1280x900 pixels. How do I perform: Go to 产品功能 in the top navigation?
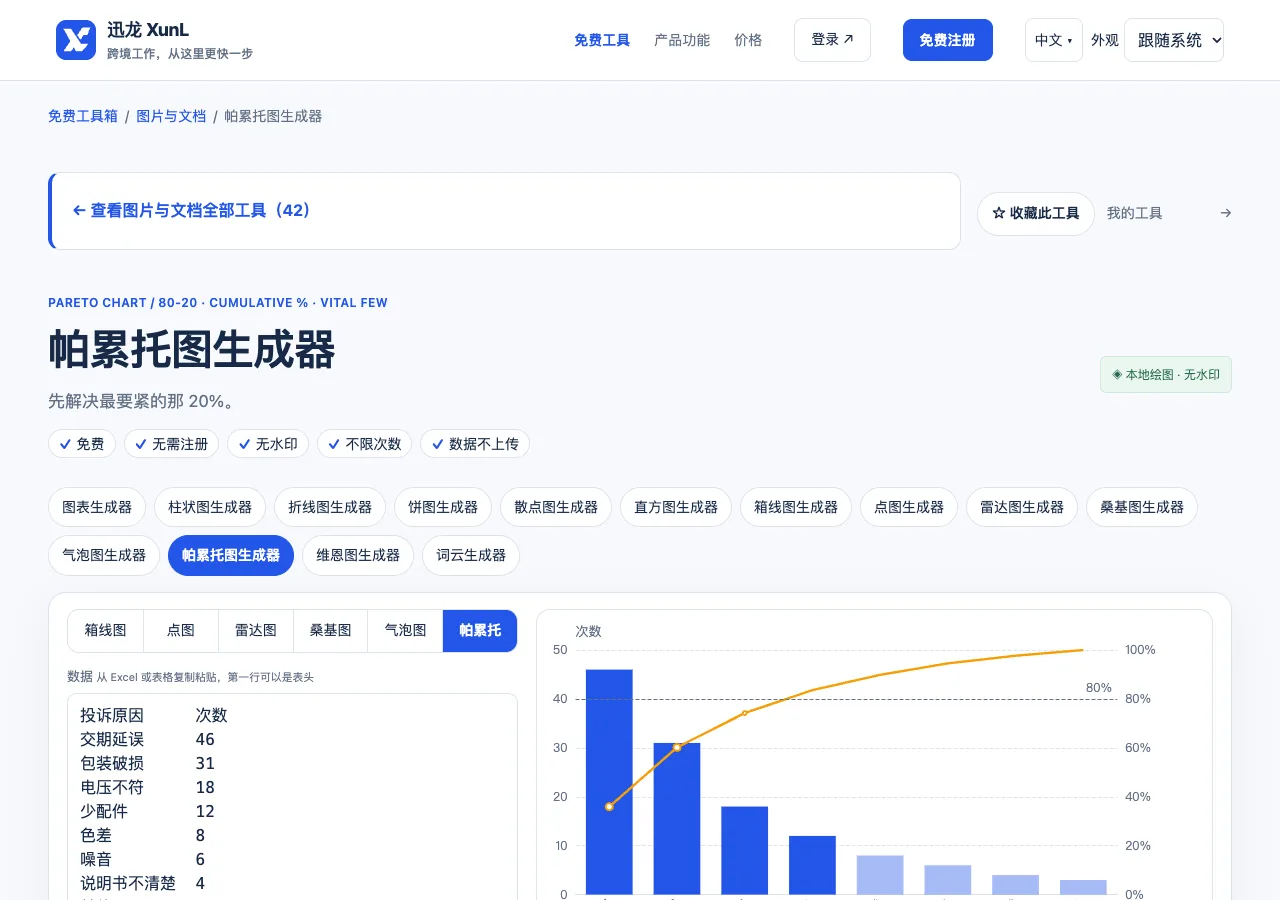pos(682,40)
